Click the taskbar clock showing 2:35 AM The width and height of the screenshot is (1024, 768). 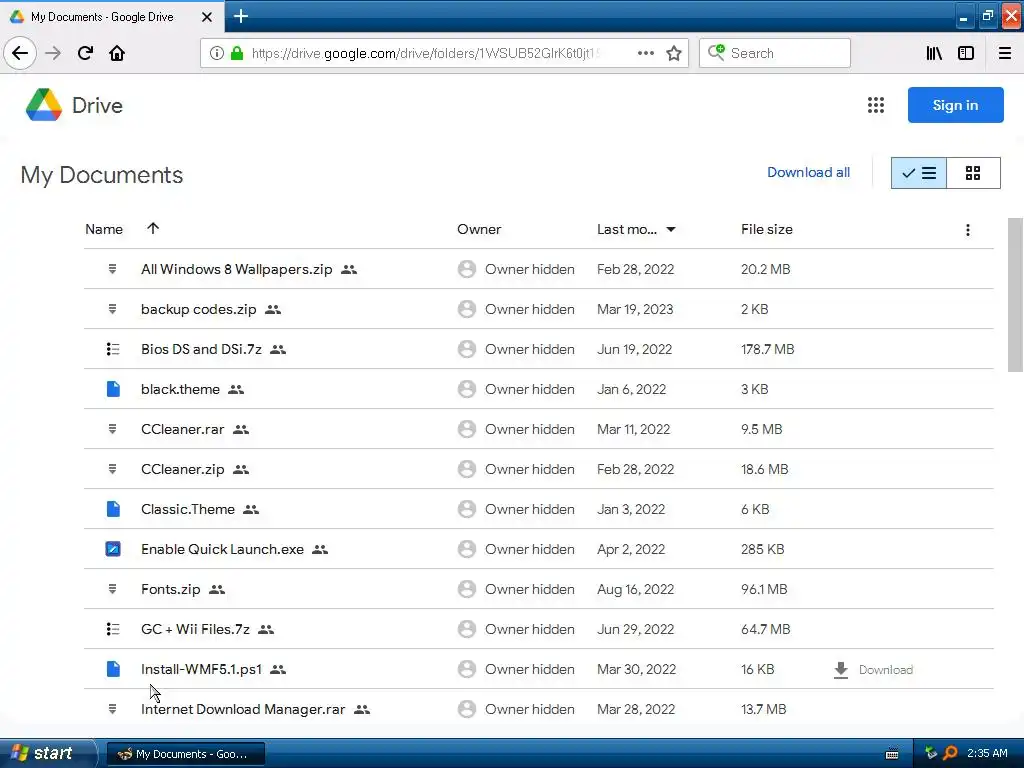pyautogui.click(x=987, y=753)
